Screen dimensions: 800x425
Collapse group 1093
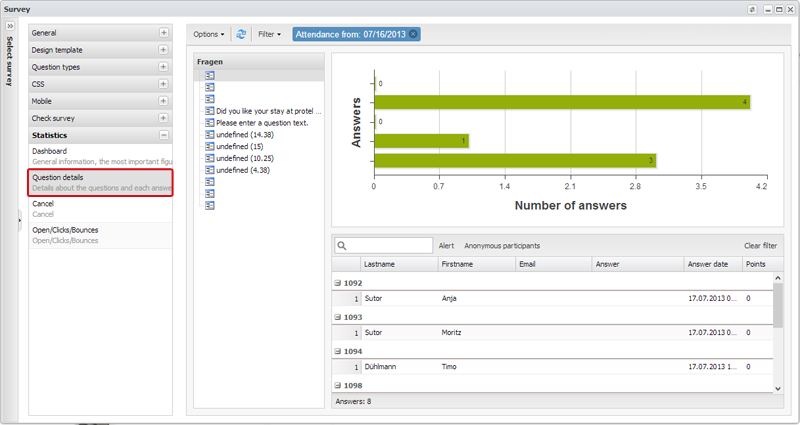click(x=337, y=317)
